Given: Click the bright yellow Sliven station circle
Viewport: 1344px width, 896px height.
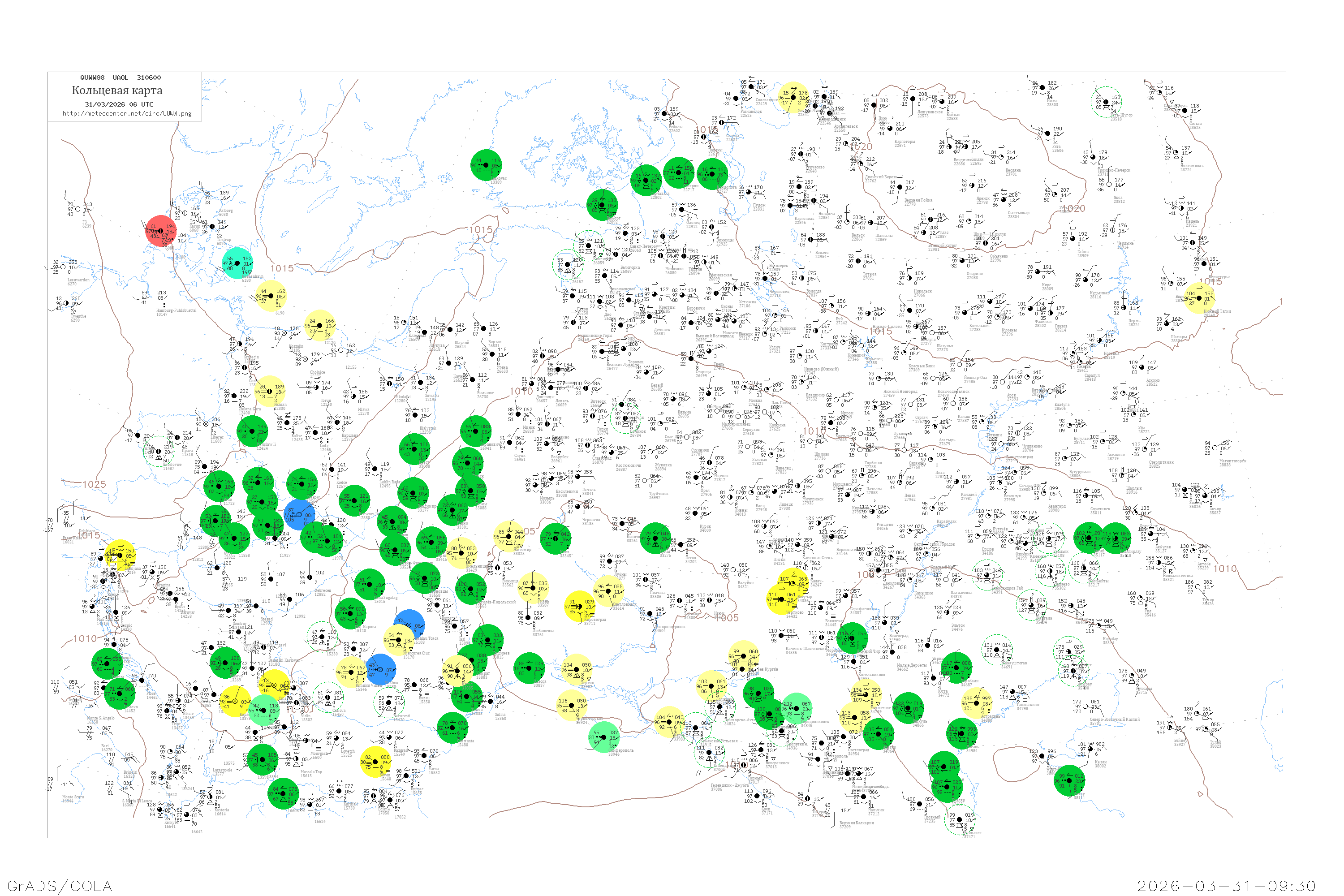Looking at the screenshot, I should (376, 762).
